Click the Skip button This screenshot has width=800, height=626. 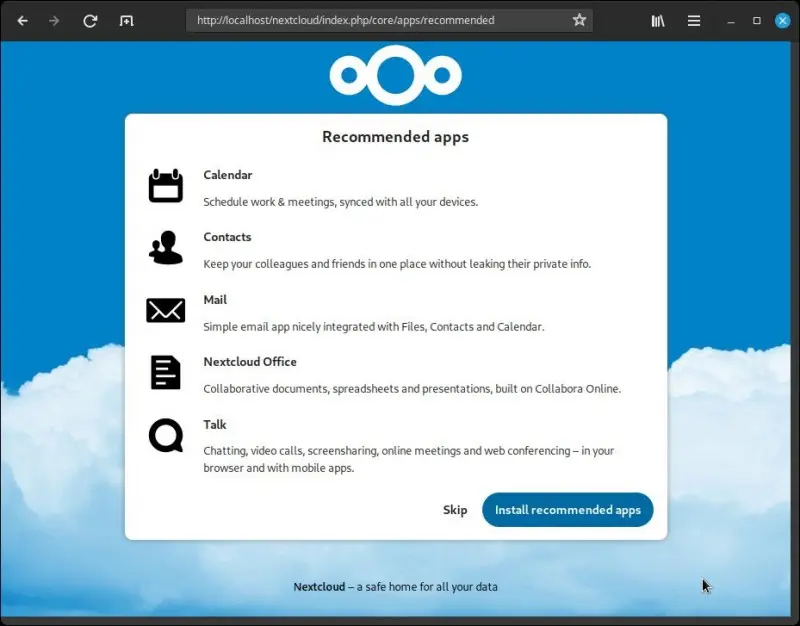(455, 510)
